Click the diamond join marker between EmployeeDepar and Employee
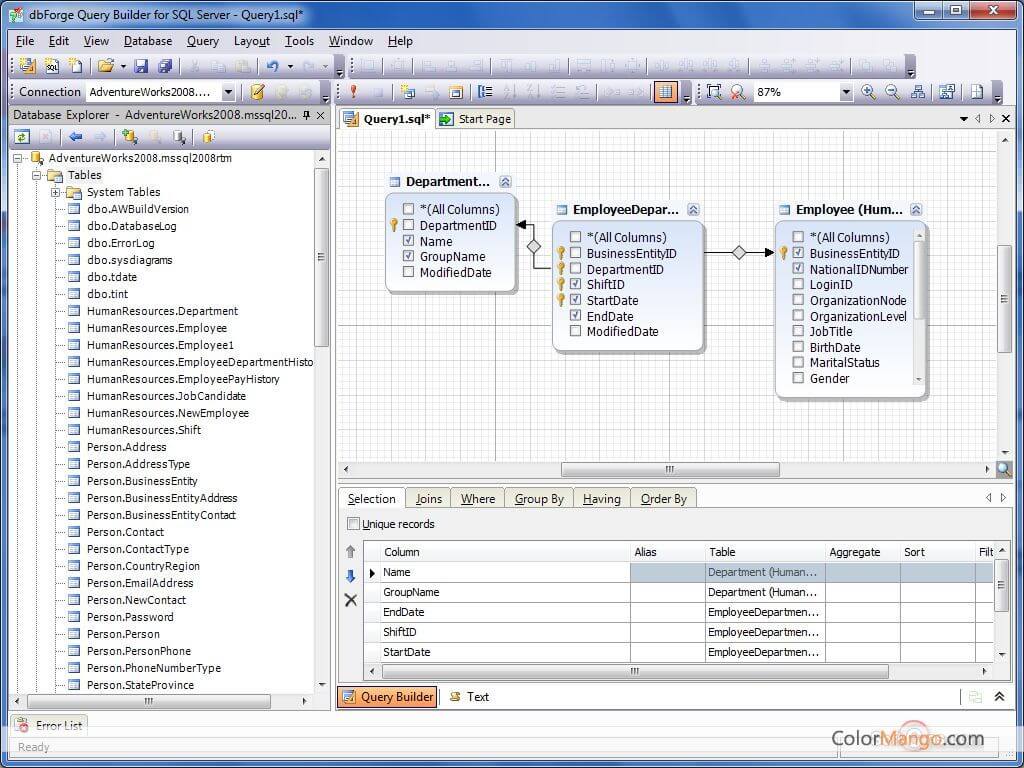This screenshot has height=768, width=1024. (x=739, y=253)
